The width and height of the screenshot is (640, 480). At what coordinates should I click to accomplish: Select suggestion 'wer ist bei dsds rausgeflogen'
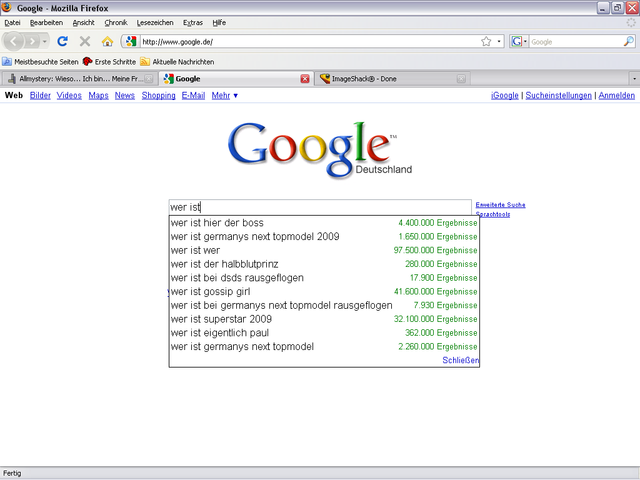(324, 278)
